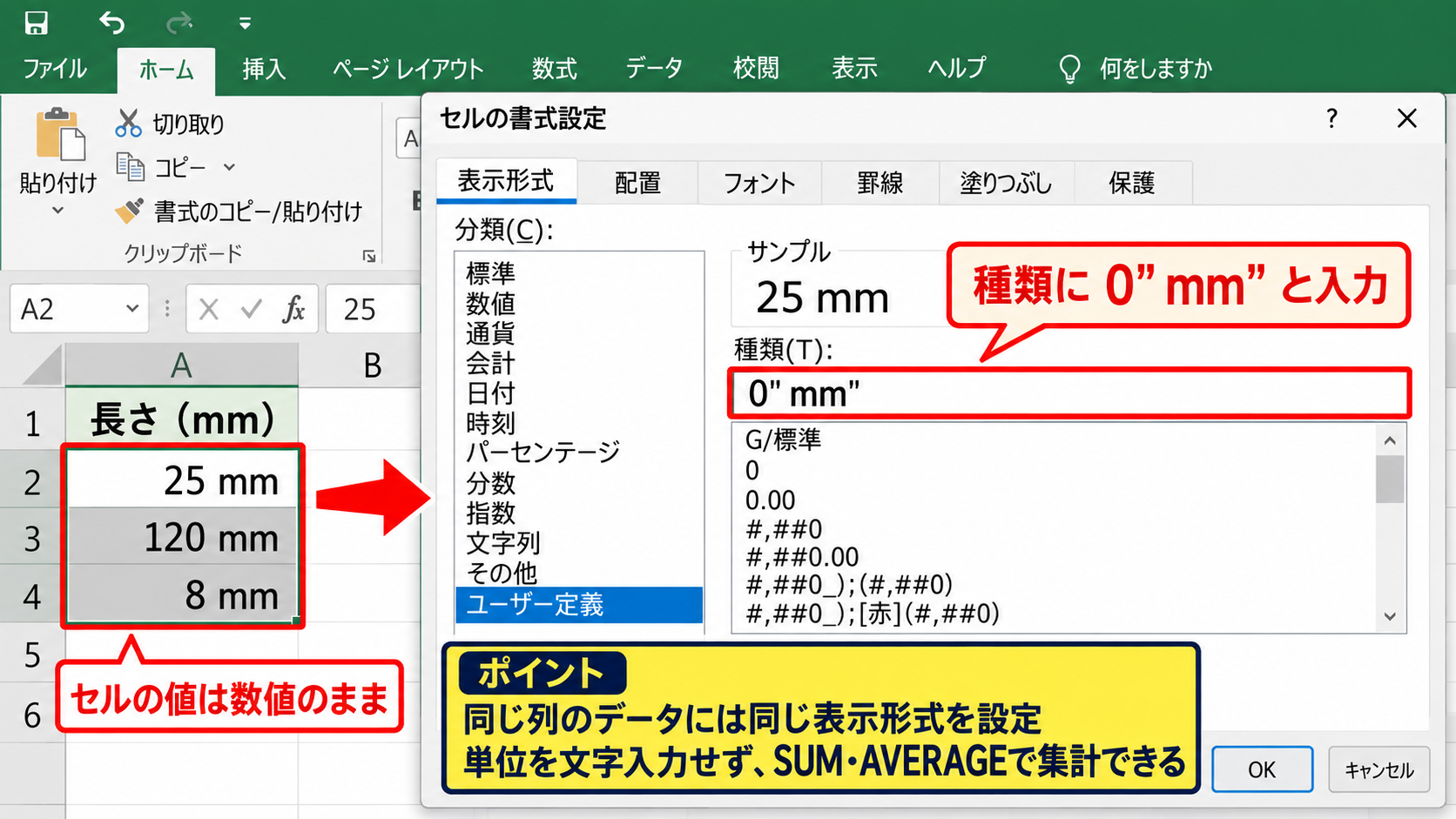Open the ヘルプ ribbon tab

pyautogui.click(x=957, y=69)
